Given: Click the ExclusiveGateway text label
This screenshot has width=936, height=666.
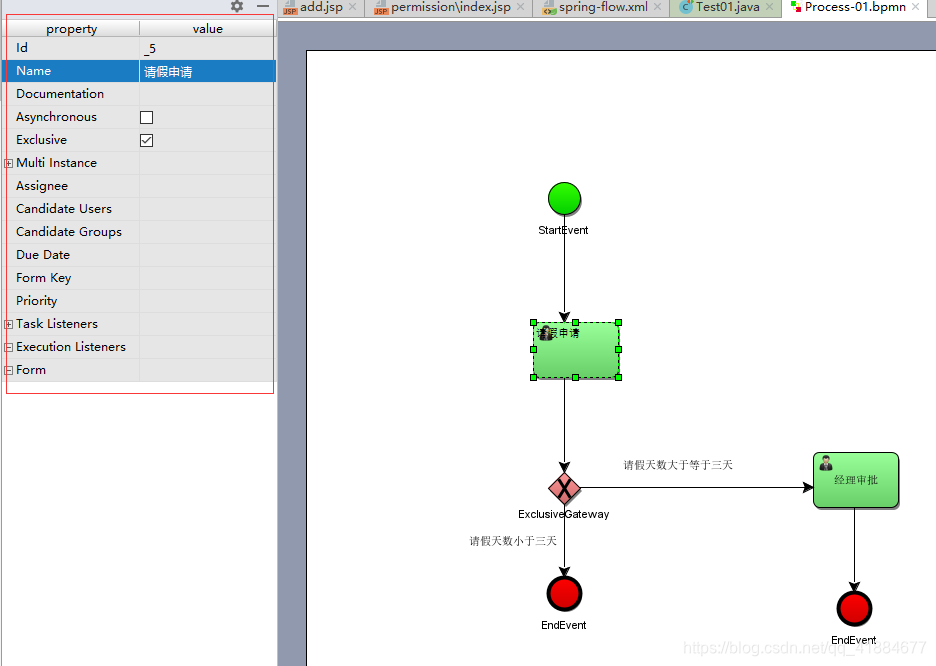Looking at the screenshot, I should [564, 514].
